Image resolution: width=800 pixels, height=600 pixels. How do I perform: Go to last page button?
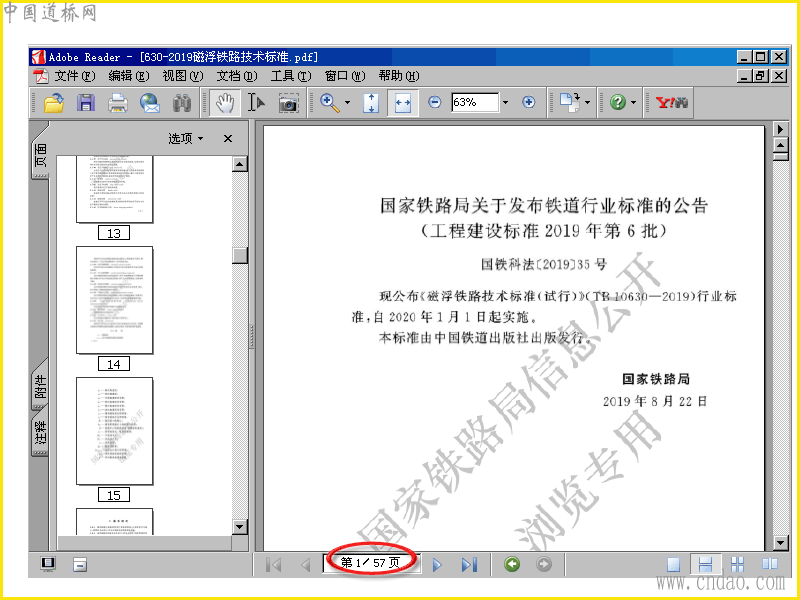[469, 564]
